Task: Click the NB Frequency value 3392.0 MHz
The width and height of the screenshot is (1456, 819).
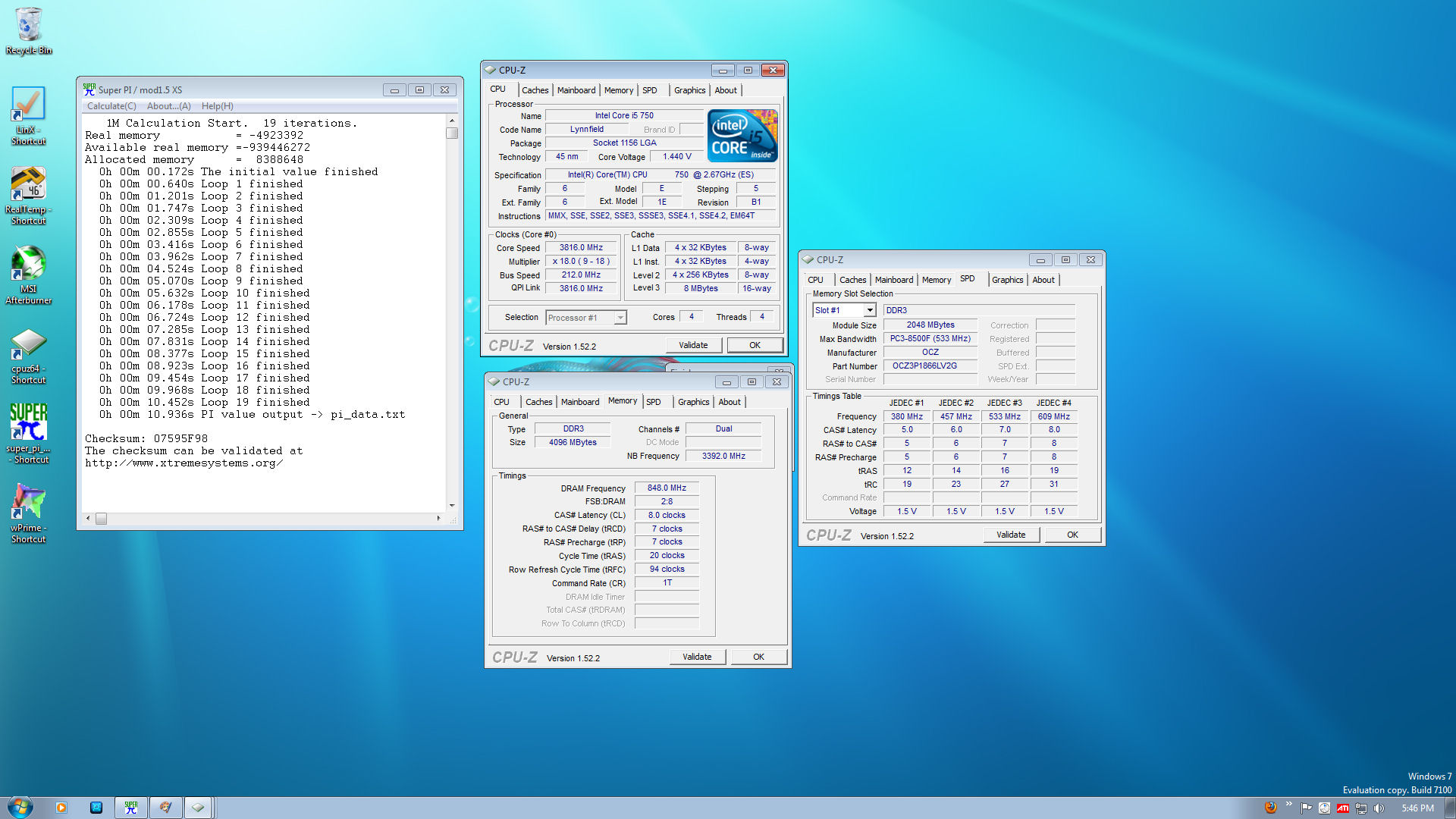Action: tap(723, 457)
